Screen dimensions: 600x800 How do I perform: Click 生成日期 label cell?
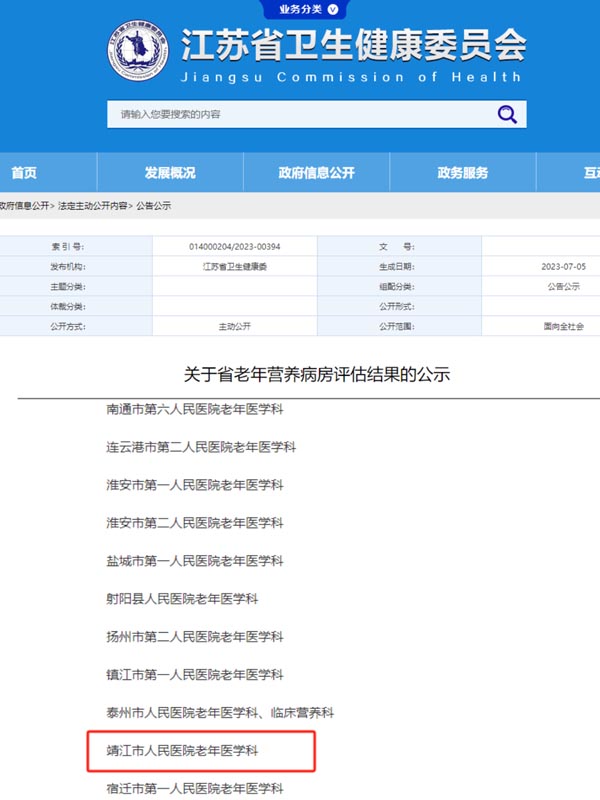click(x=397, y=266)
